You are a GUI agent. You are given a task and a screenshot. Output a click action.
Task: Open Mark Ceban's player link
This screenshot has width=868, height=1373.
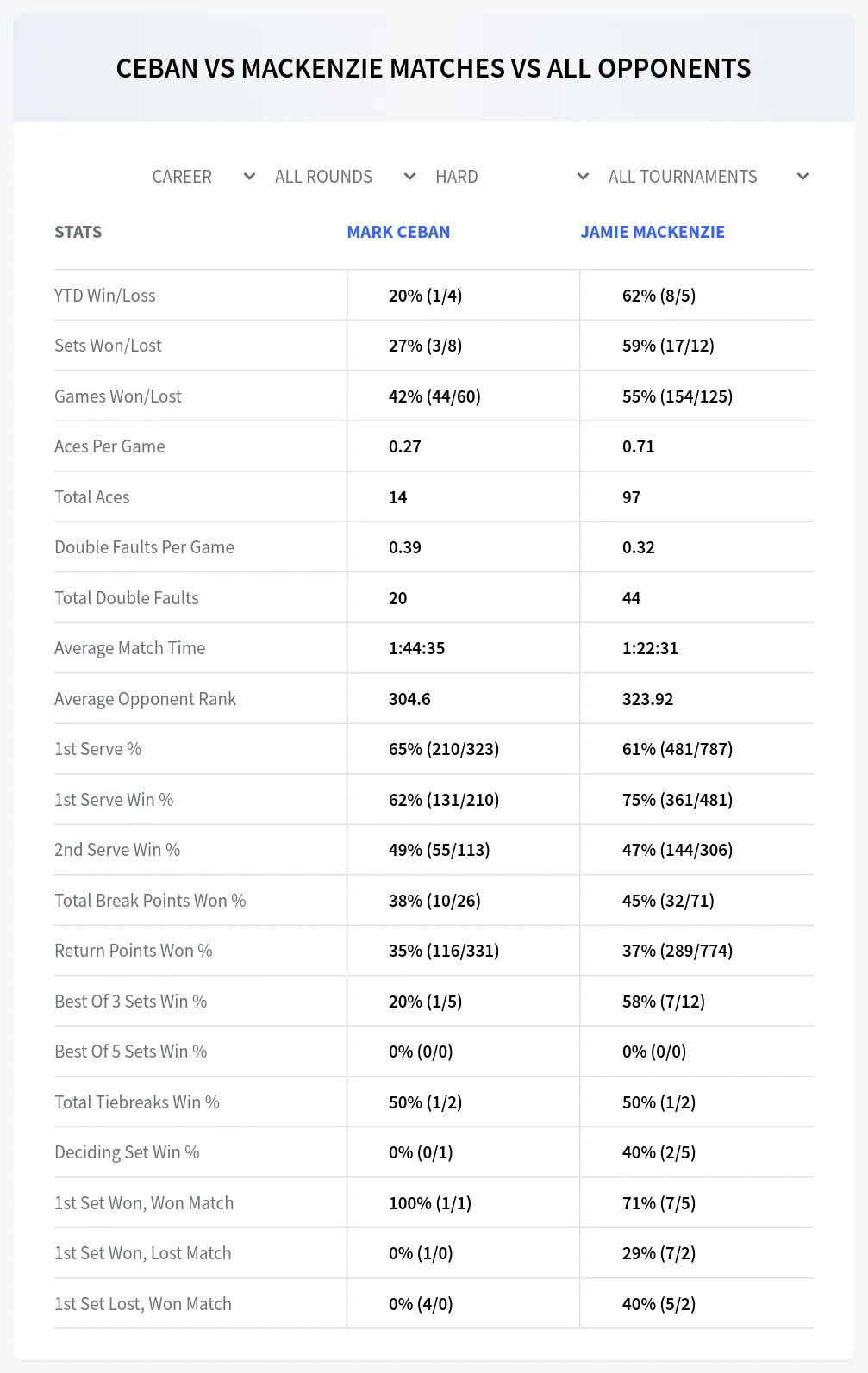(398, 232)
